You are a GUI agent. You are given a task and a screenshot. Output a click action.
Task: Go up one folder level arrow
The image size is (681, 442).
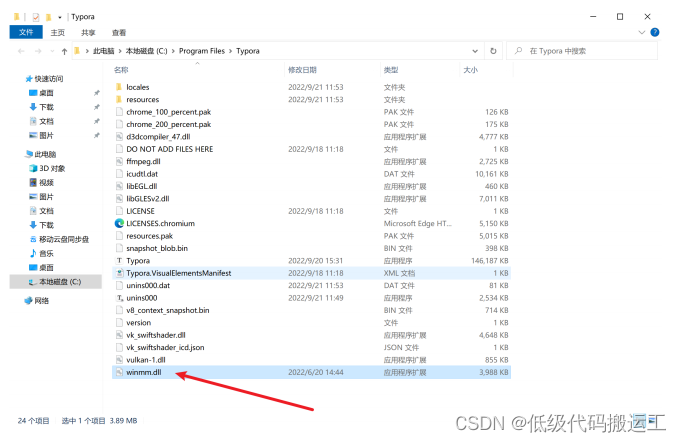click(64, 51)
